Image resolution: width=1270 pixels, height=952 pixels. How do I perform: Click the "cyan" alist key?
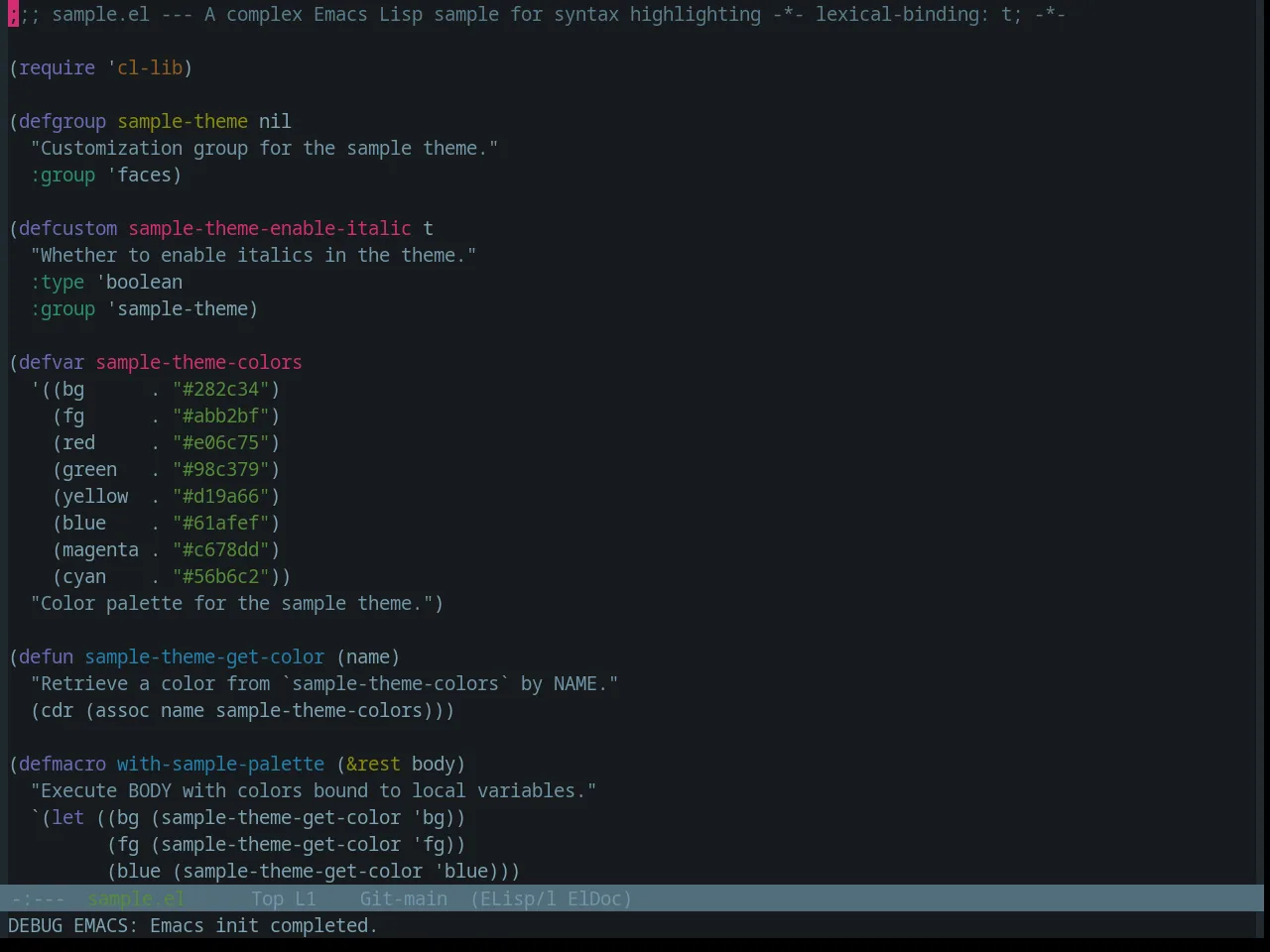tap(84, 576)
